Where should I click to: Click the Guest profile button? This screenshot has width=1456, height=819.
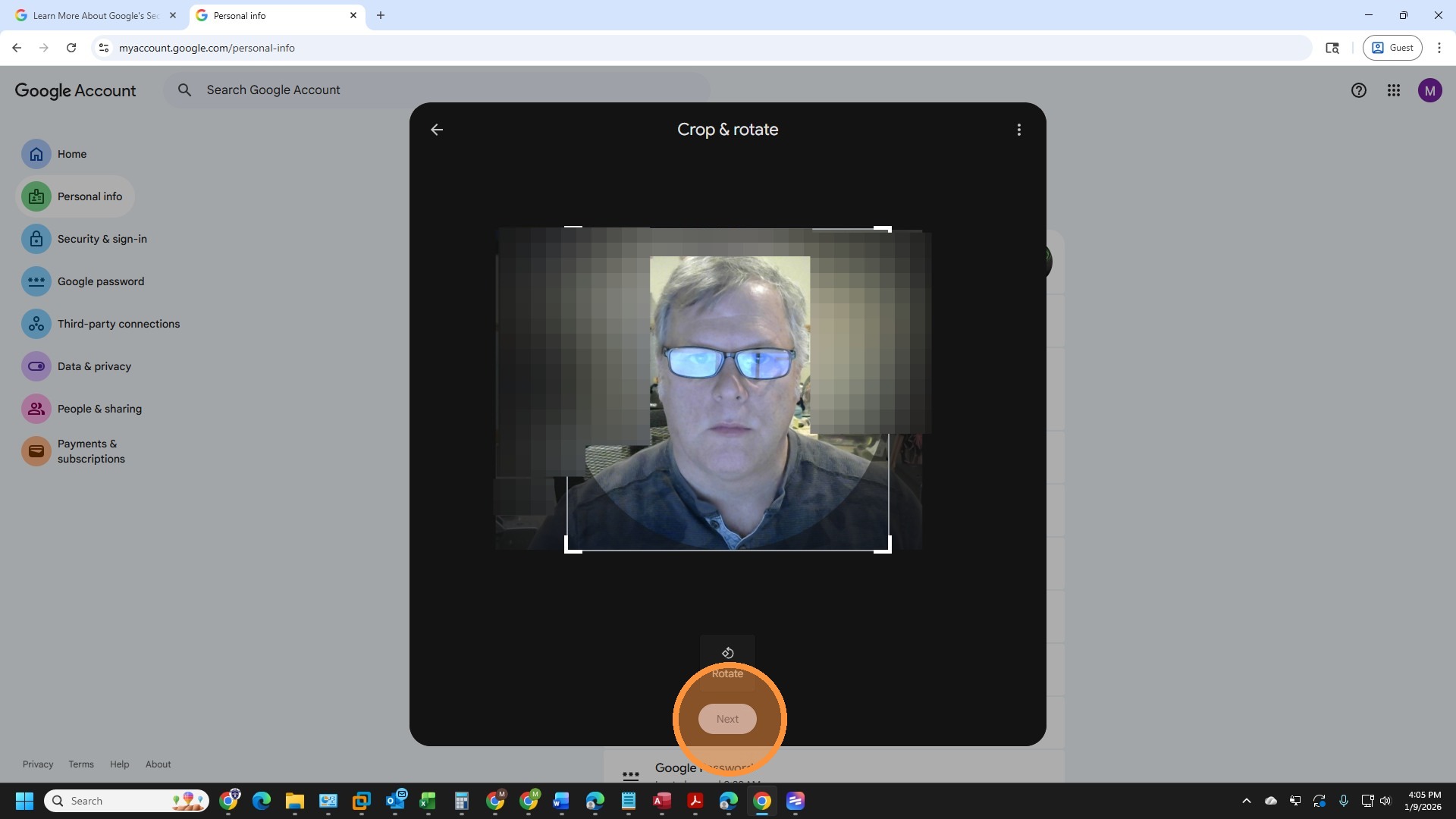coord(1392,48)
